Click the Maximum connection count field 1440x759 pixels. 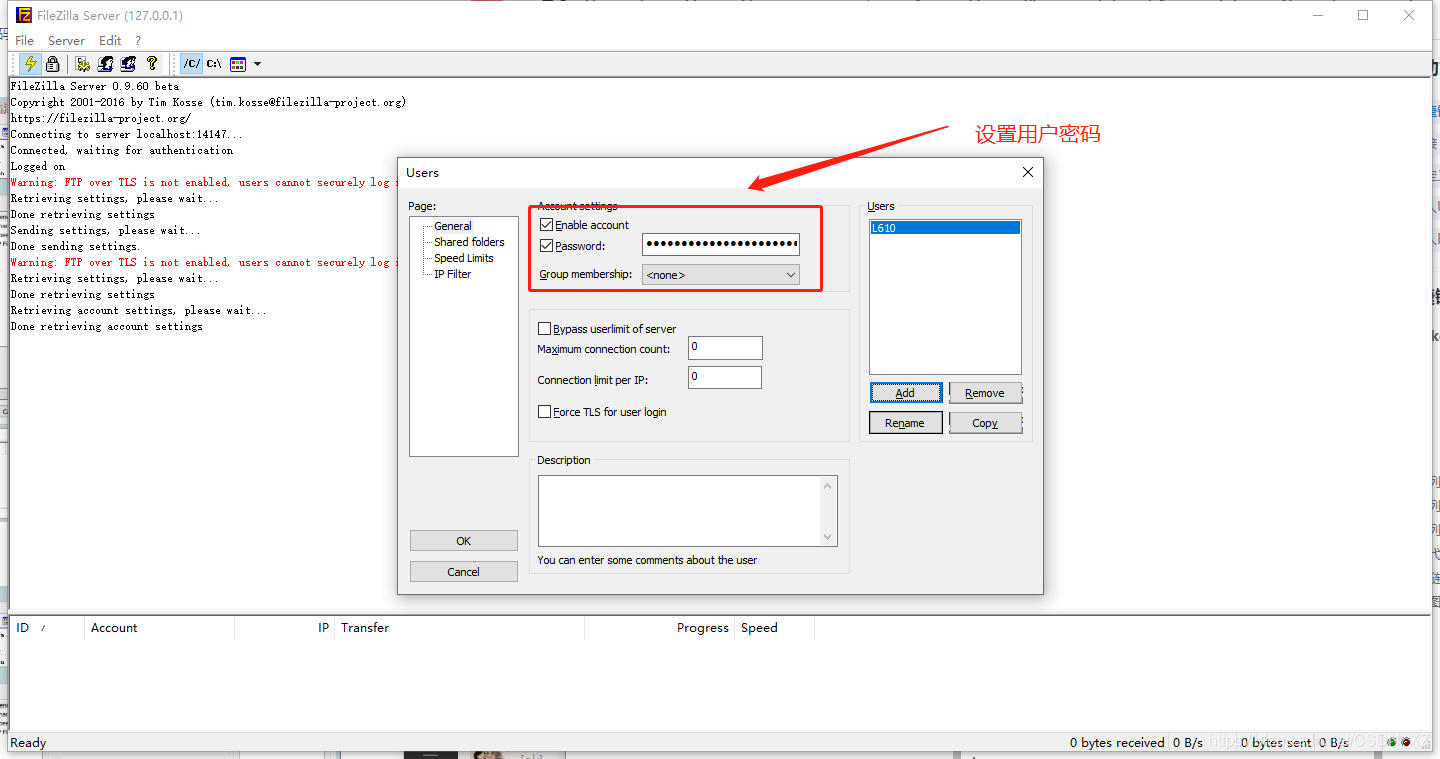point(725,347)
